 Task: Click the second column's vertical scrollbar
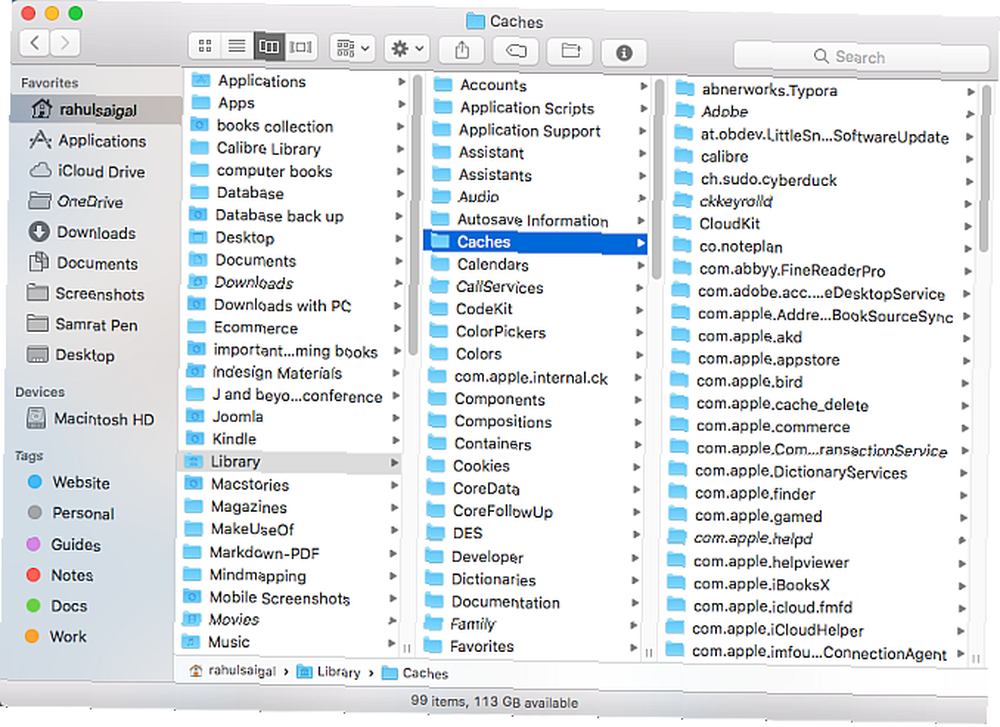coord(658,180)
